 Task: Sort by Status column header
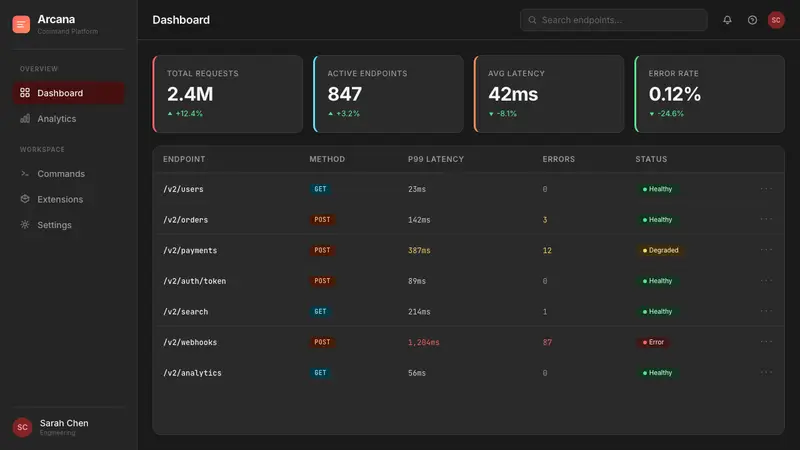coord(651,159)
